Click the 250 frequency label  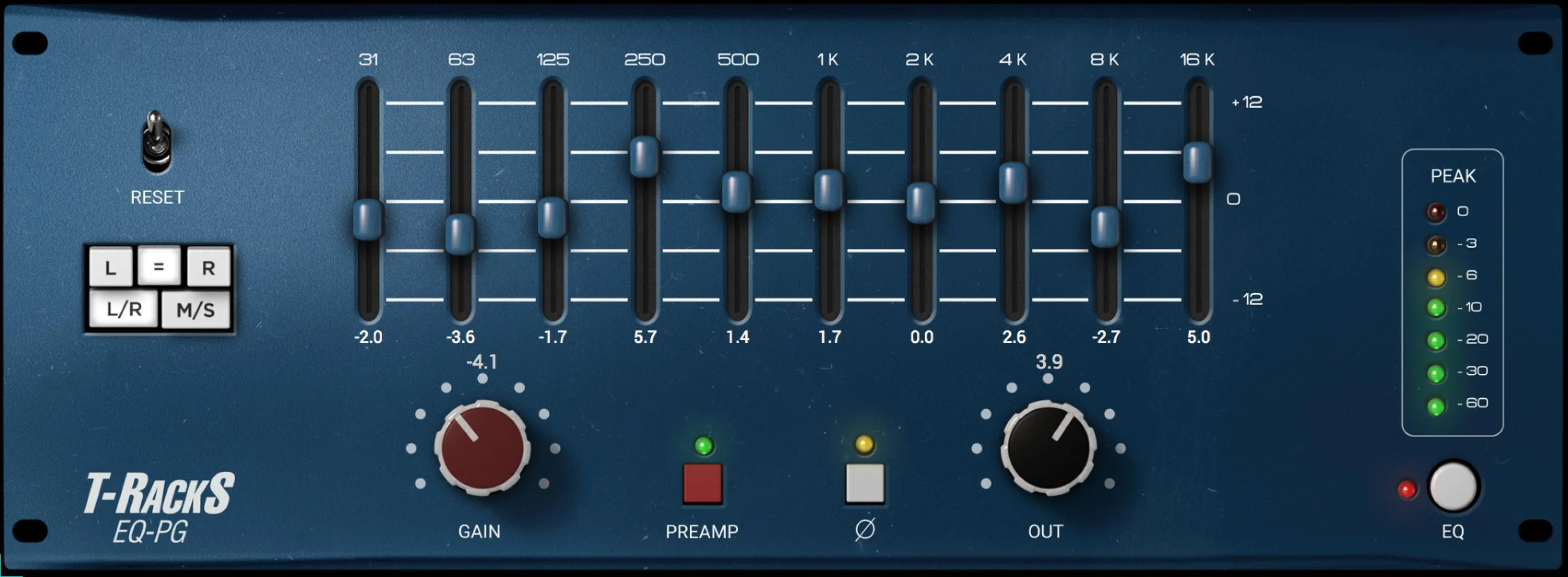click(x=644, y=59)
